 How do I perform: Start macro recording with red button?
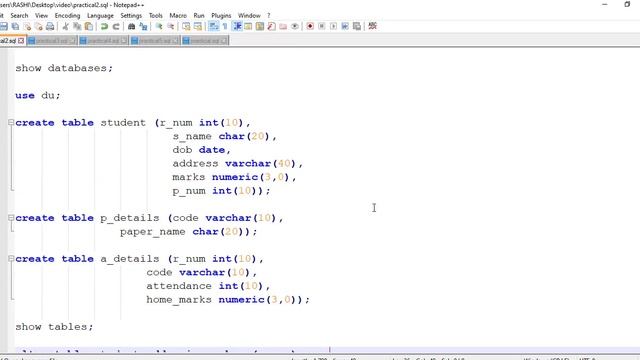[x=310, y=27]
